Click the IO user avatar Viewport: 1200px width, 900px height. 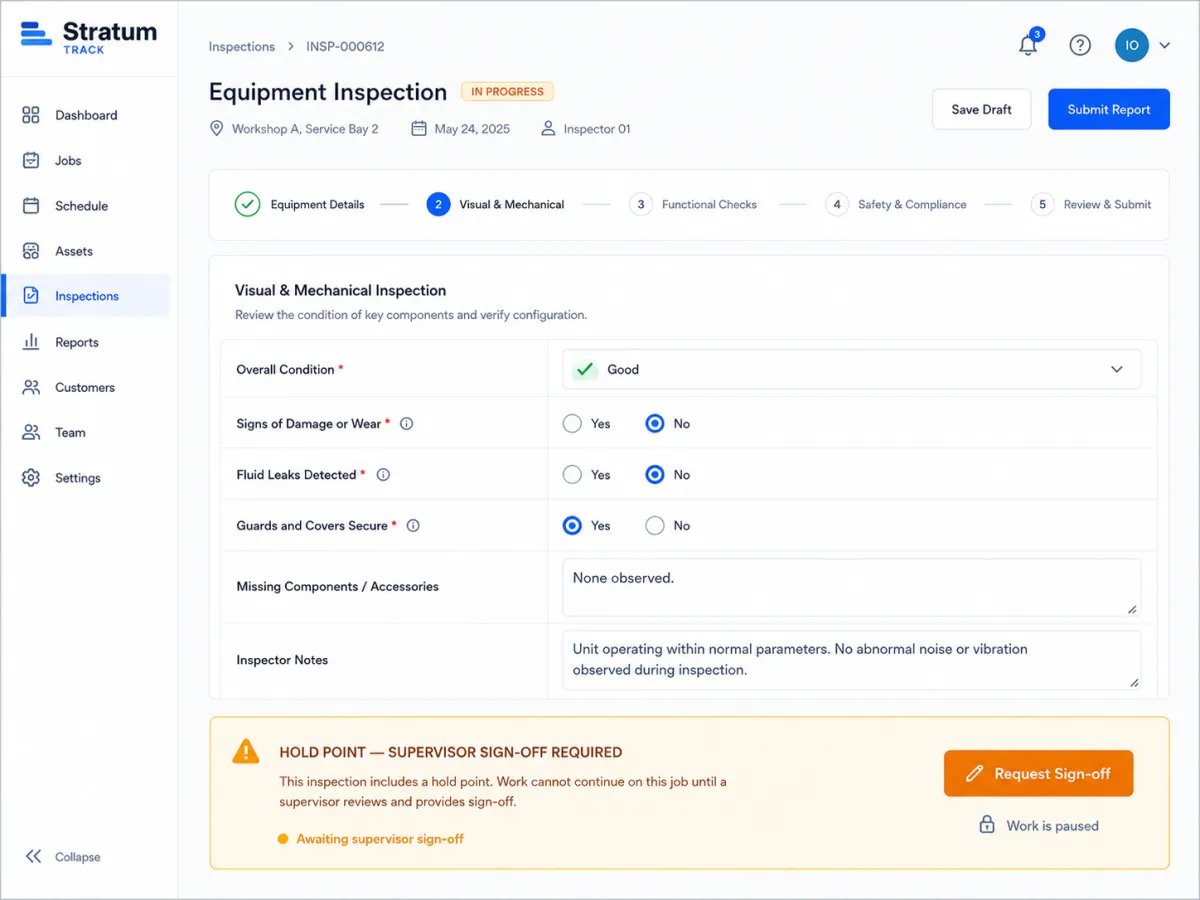[x=1132, y=45]
